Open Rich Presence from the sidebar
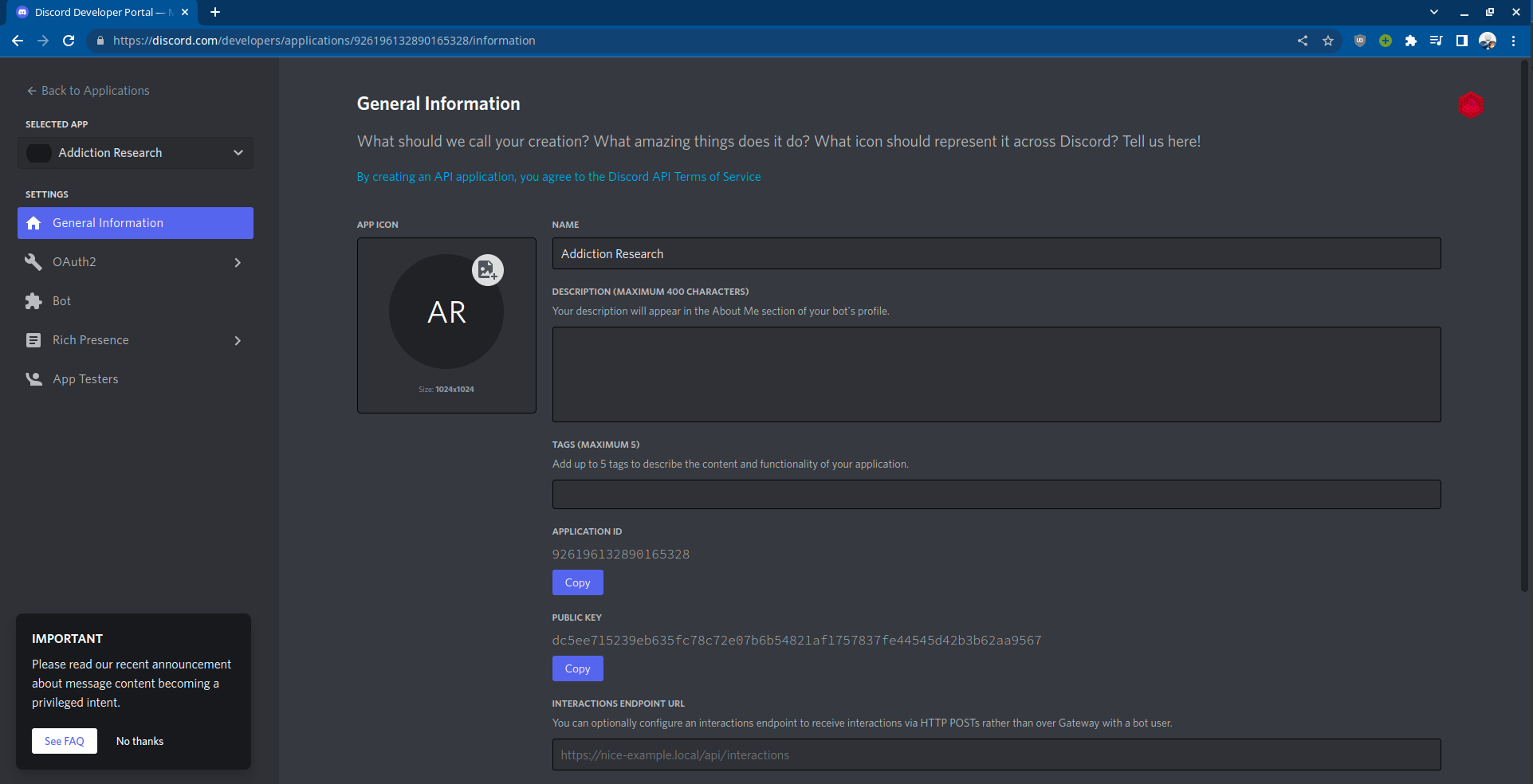 click(x=90, y=339)
